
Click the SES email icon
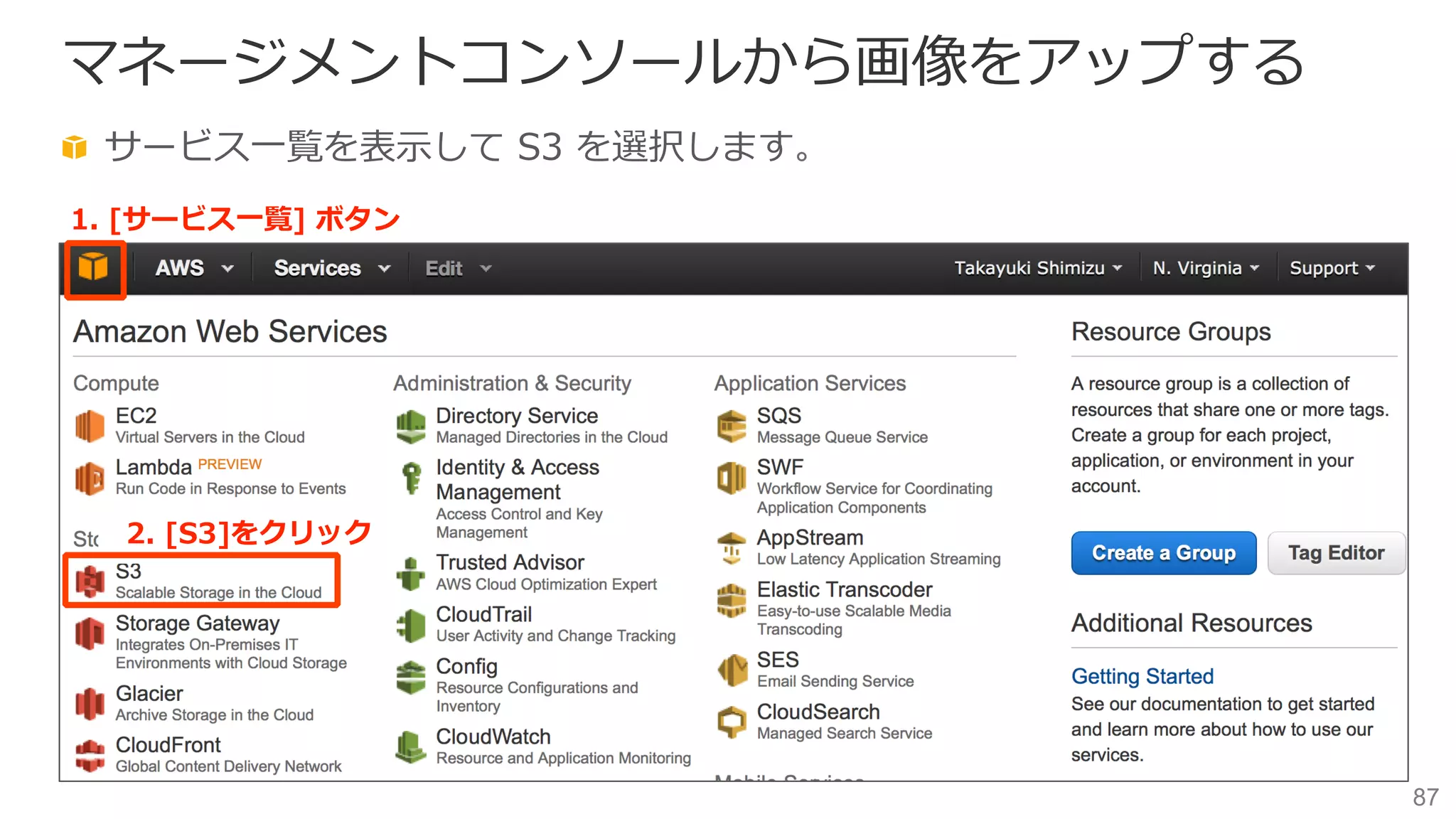click(x=732, y=670)
